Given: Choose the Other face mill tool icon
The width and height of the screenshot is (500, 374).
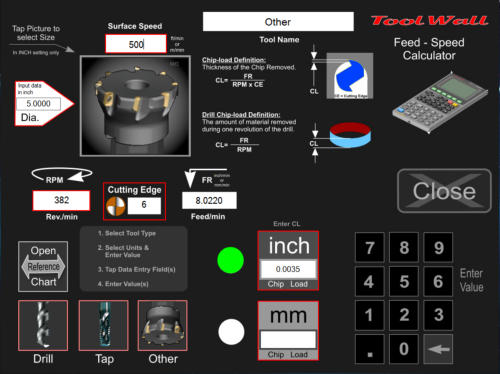Looking at the screenshot, I should pyautogui.click(x=163, y=325).
